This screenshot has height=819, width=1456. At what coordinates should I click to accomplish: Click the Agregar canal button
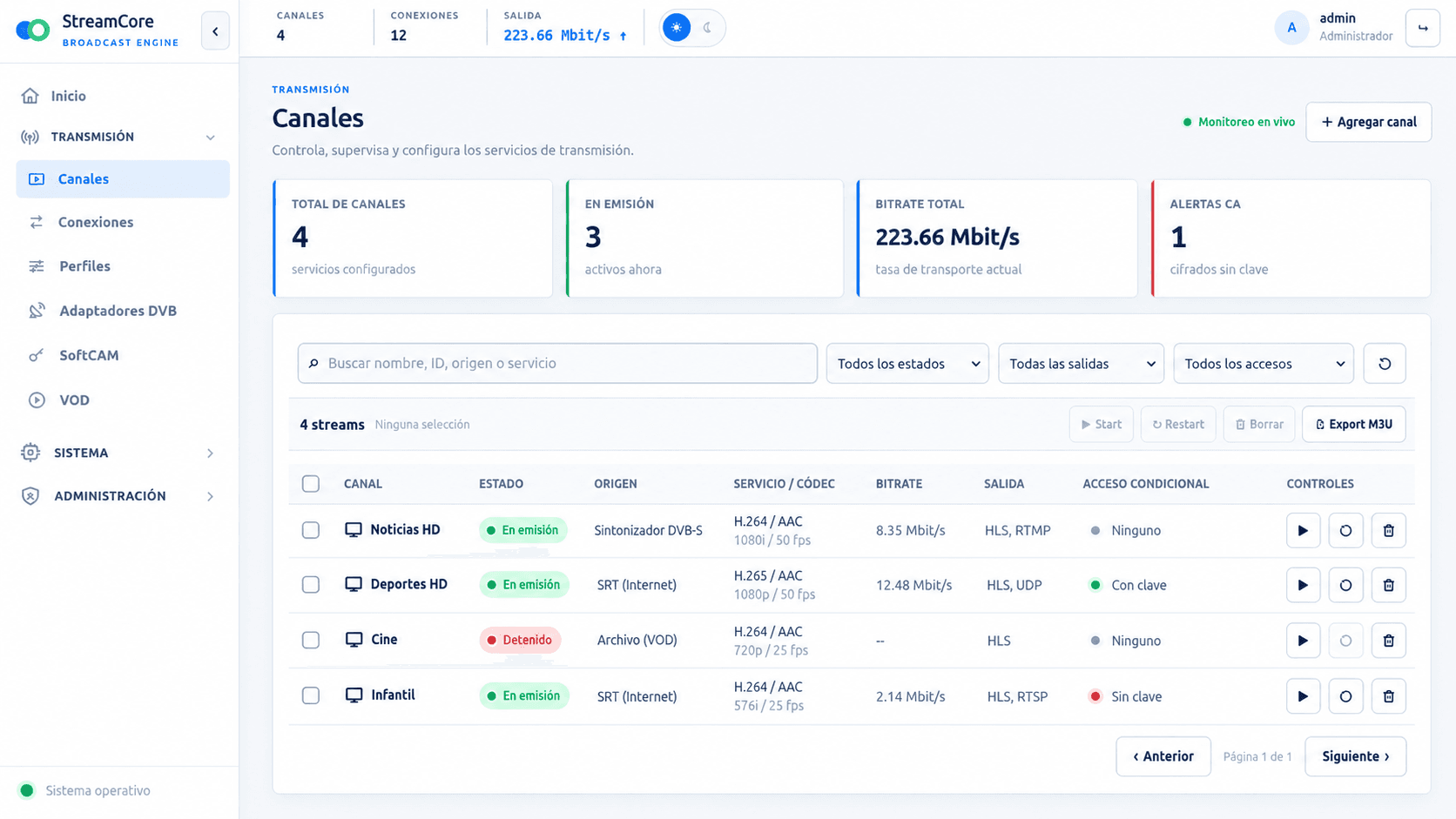1369,122
